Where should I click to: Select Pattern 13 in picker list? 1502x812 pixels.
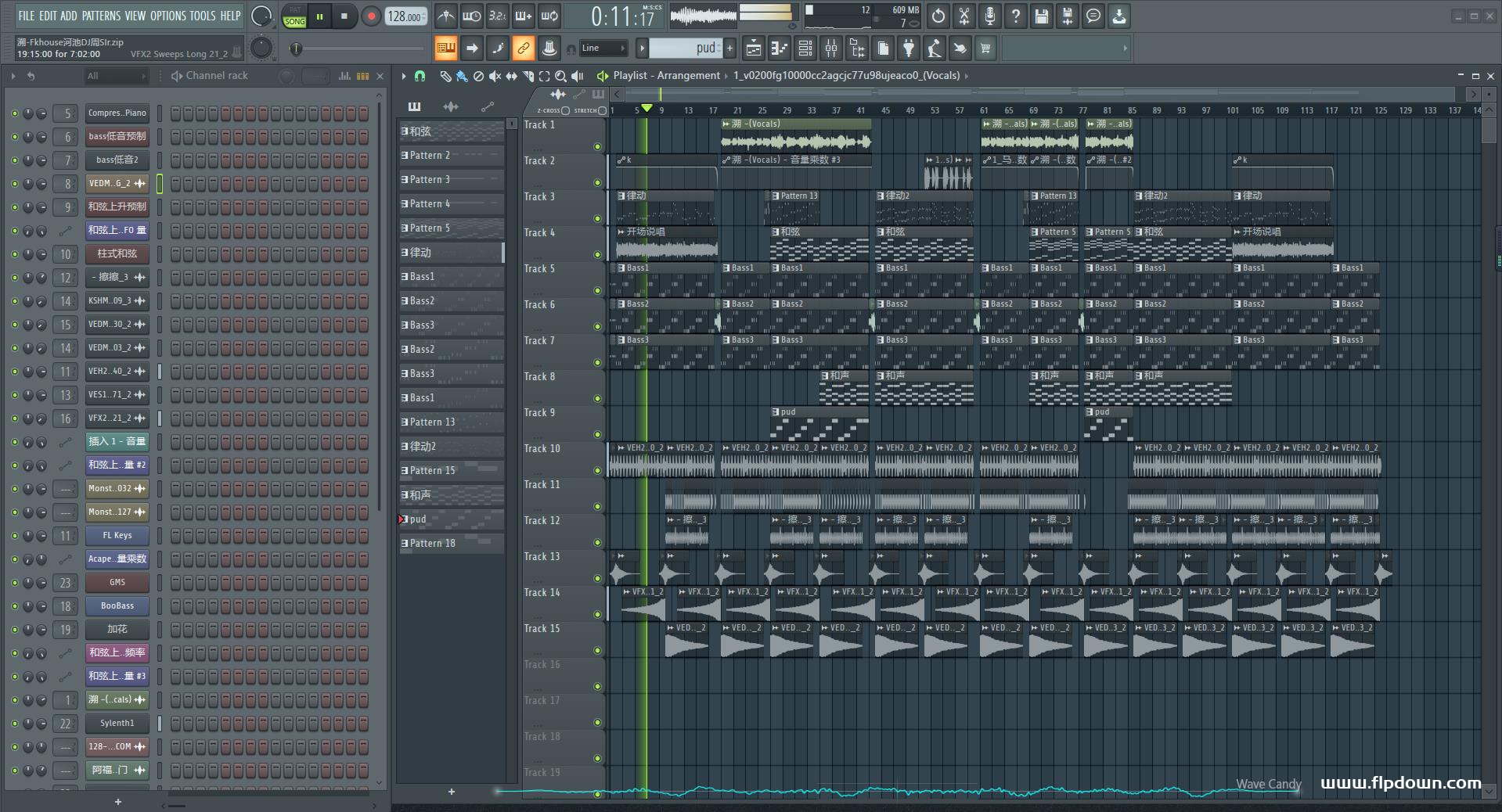tap(451, 422)
